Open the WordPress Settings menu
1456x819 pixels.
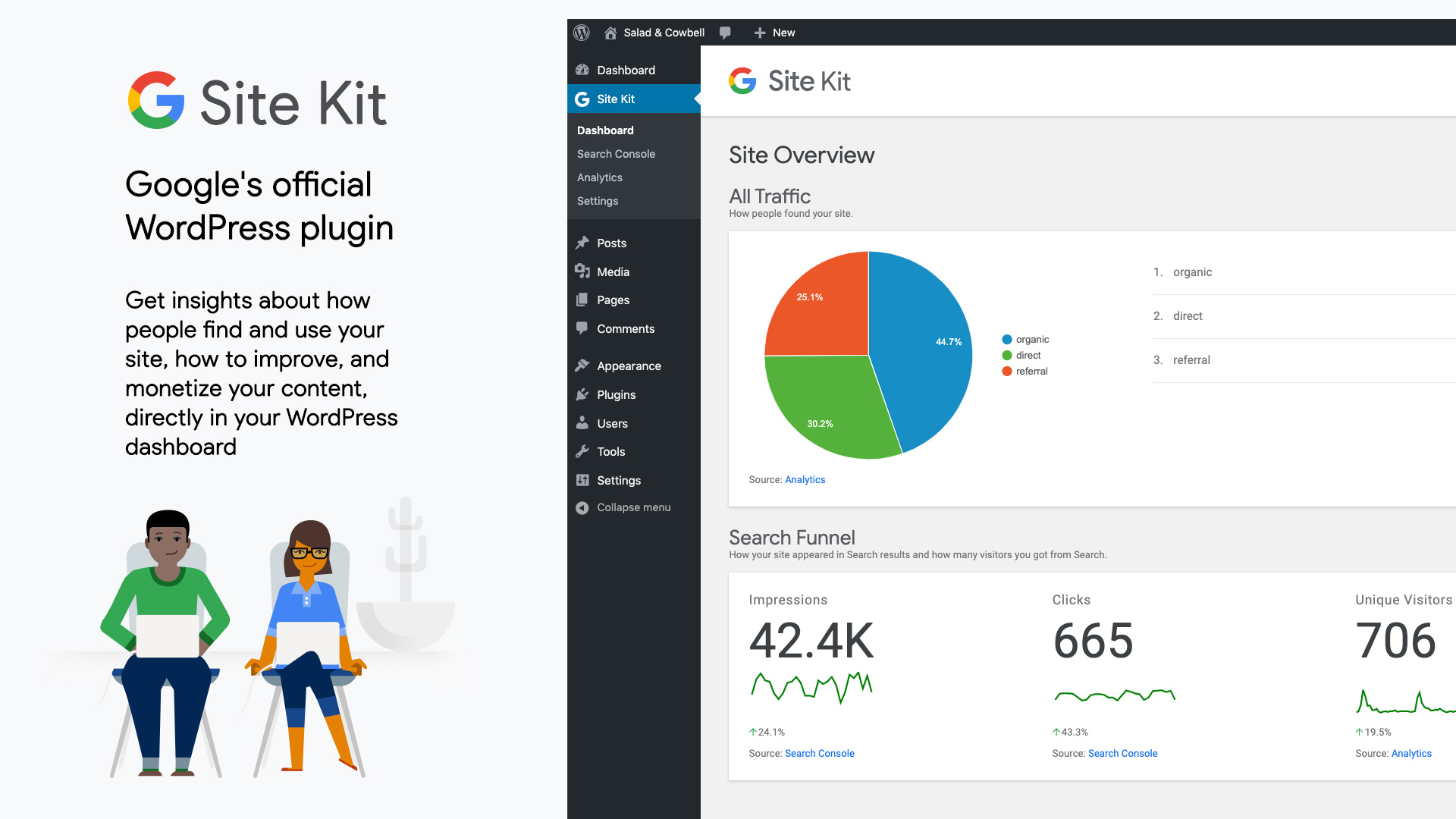tap(634, 480)
